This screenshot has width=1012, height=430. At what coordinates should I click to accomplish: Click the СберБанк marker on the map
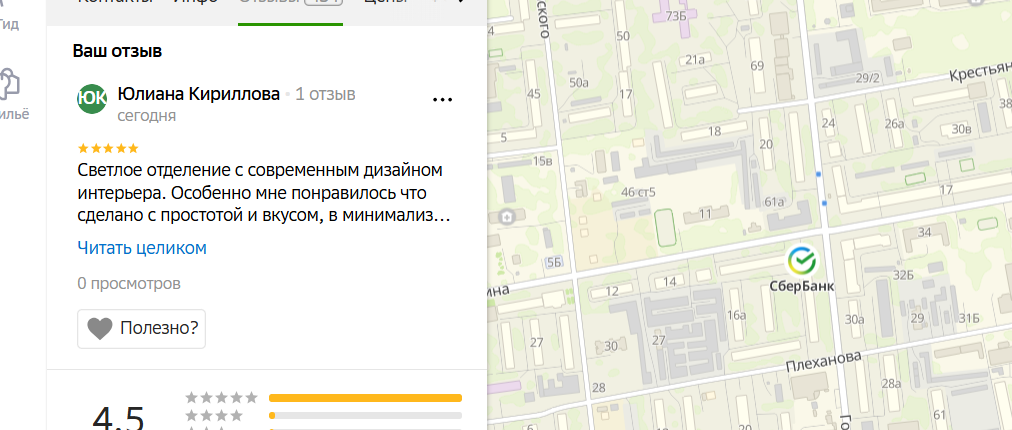(802, 261)
